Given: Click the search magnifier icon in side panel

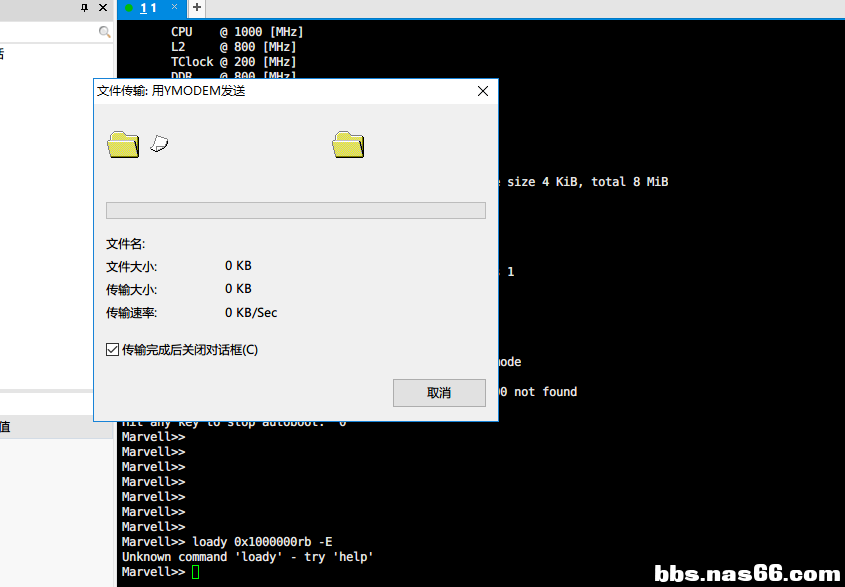Looking at the screenshot, I should coord(105,32).
